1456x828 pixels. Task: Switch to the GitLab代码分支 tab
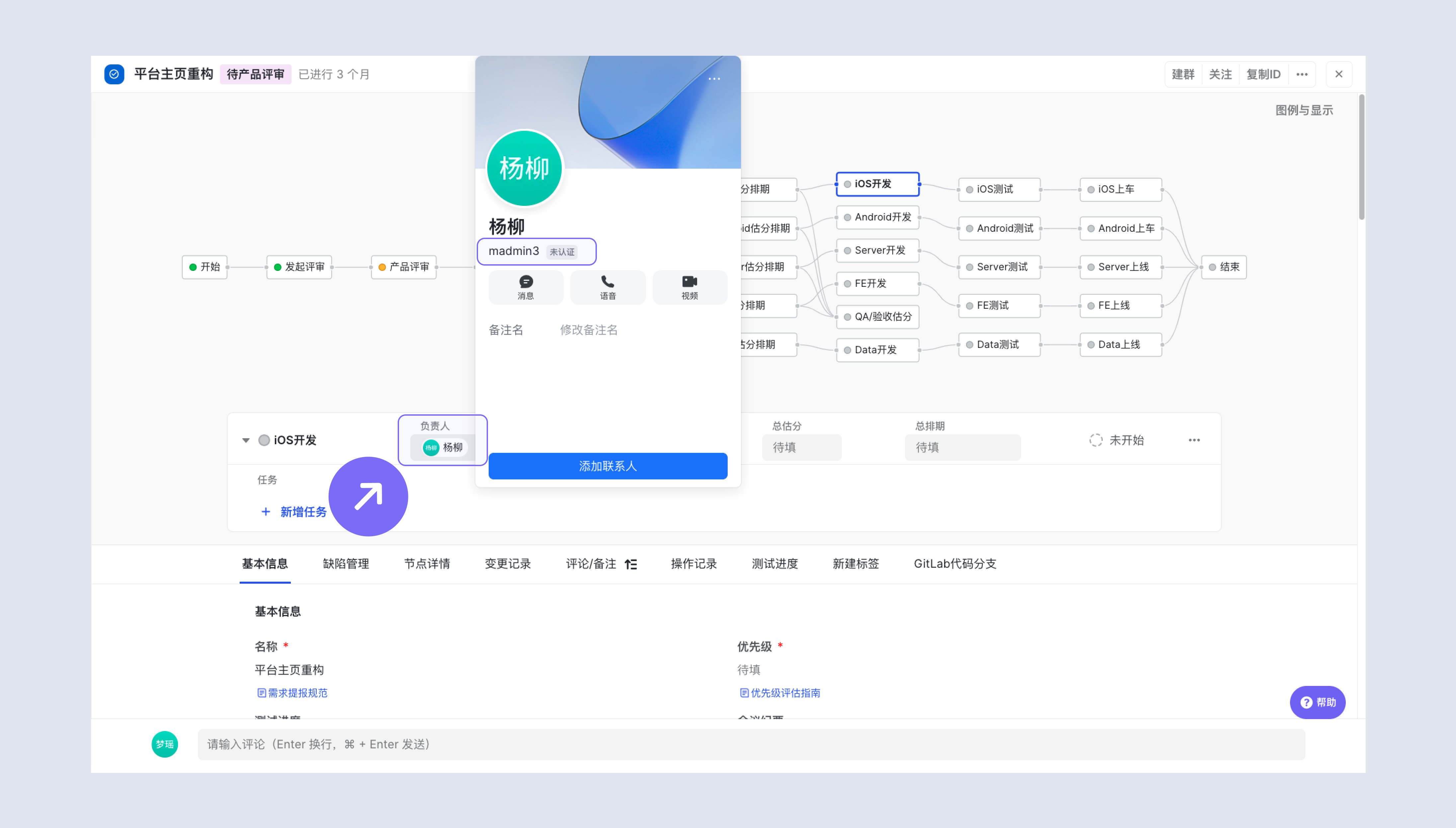click(955, 563)
